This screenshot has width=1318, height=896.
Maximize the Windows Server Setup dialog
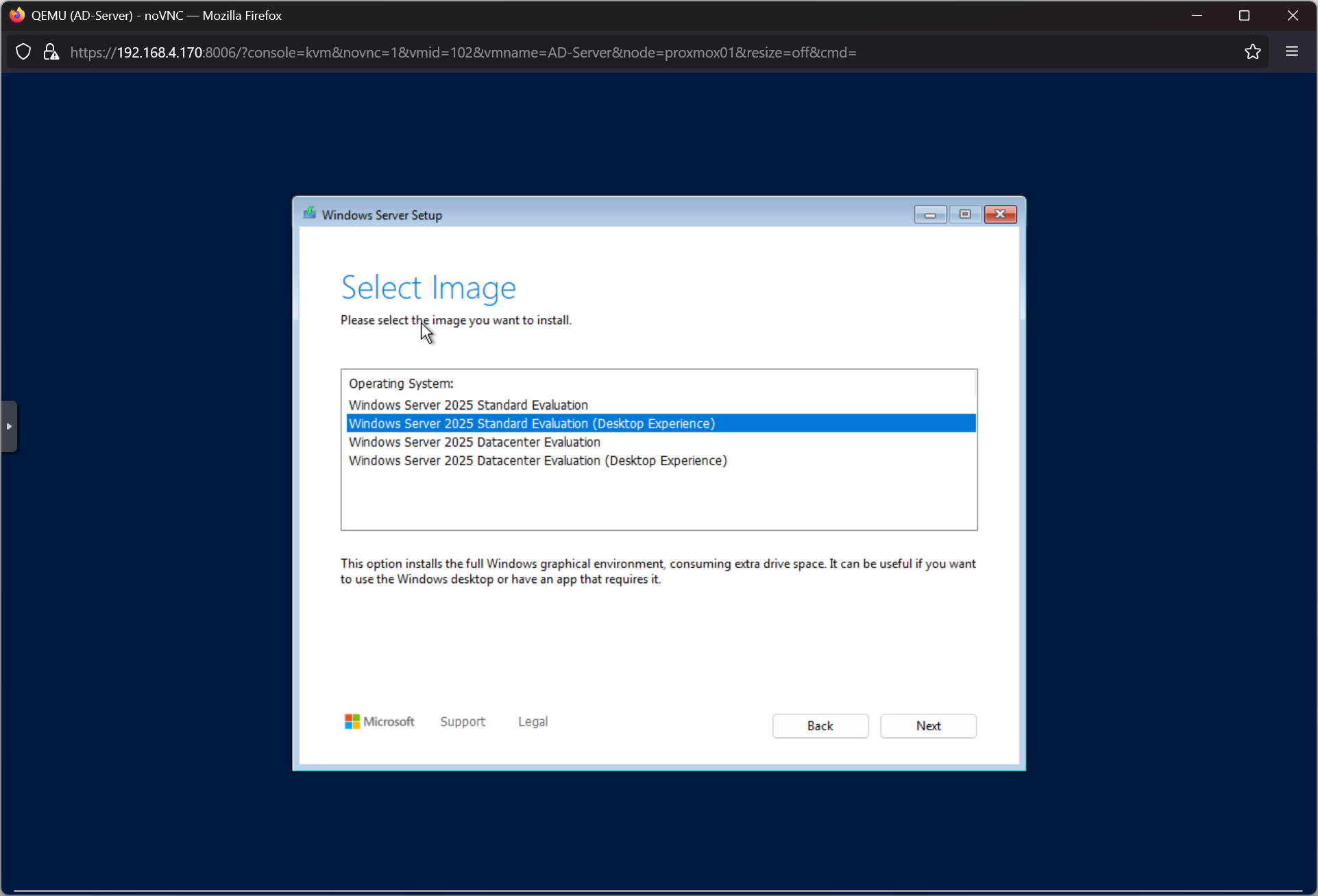click(964, 214)
